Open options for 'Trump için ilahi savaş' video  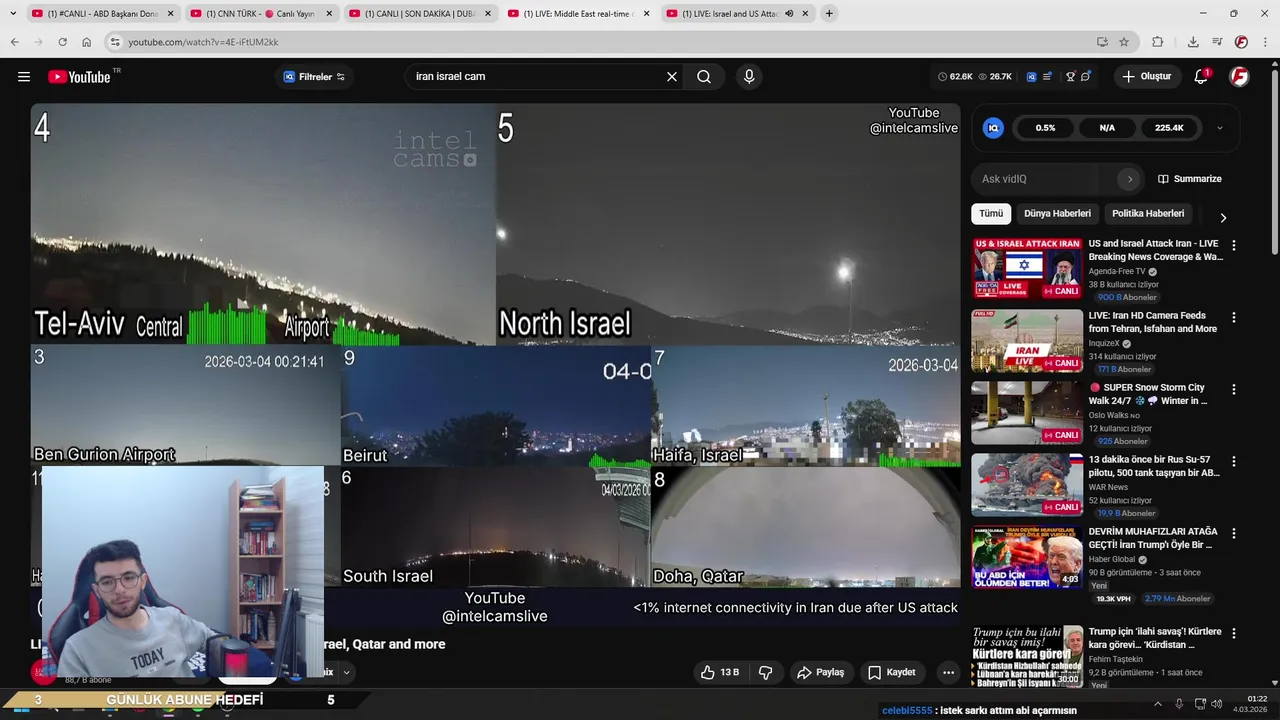(1233, 633)
